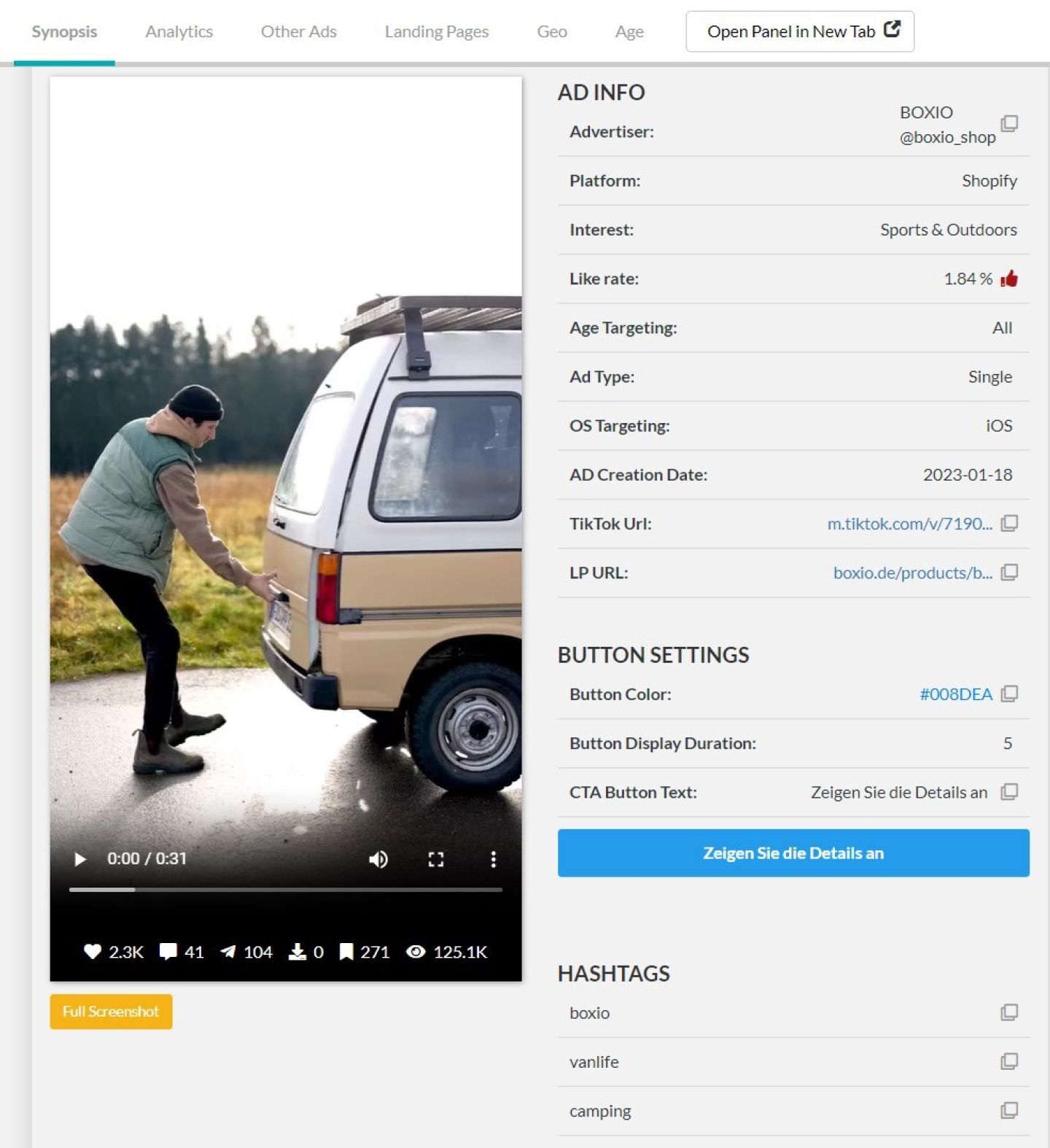The width and height of the screenshot is (1050, 1148).
Task: Copy the TikTok Url link
Action: [1009, 523]
